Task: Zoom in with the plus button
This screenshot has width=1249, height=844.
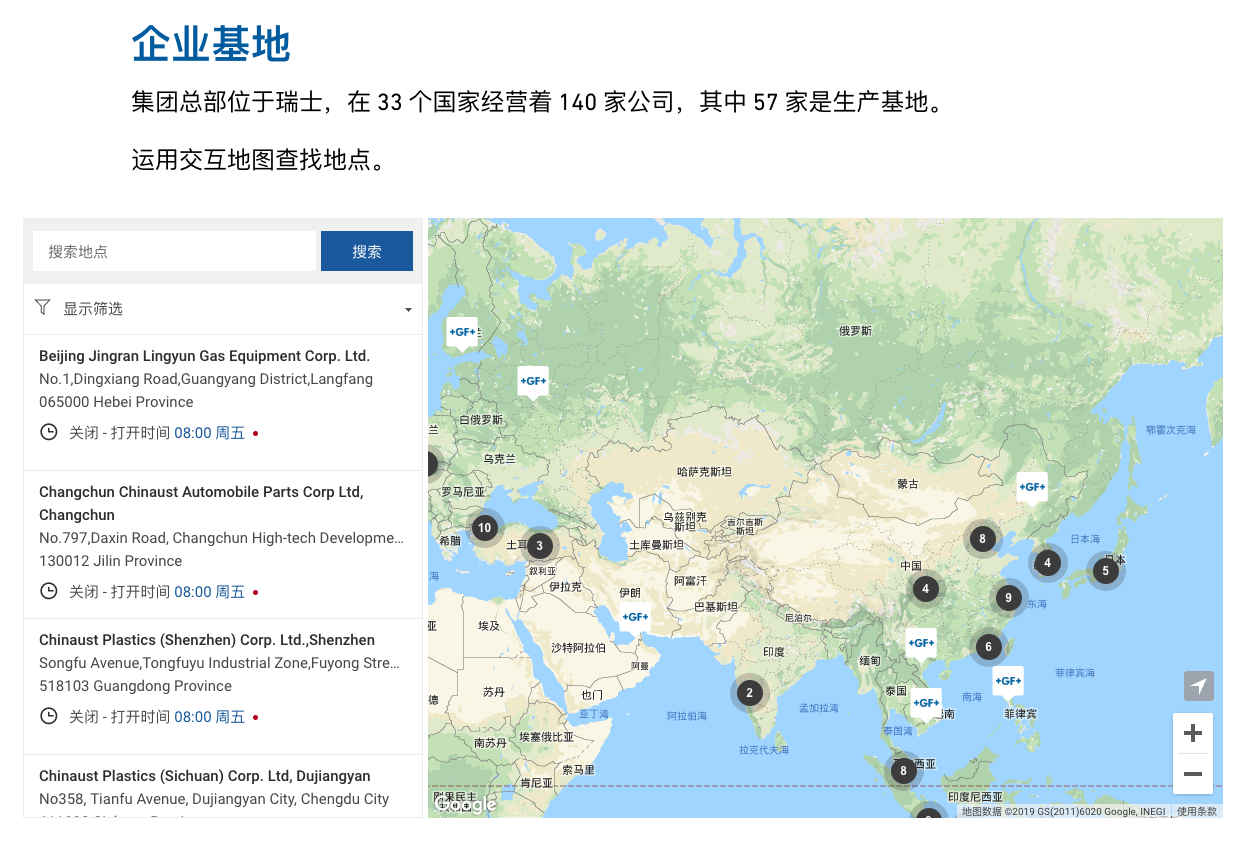Action: pyautogui.click(x=1192, y=733)
